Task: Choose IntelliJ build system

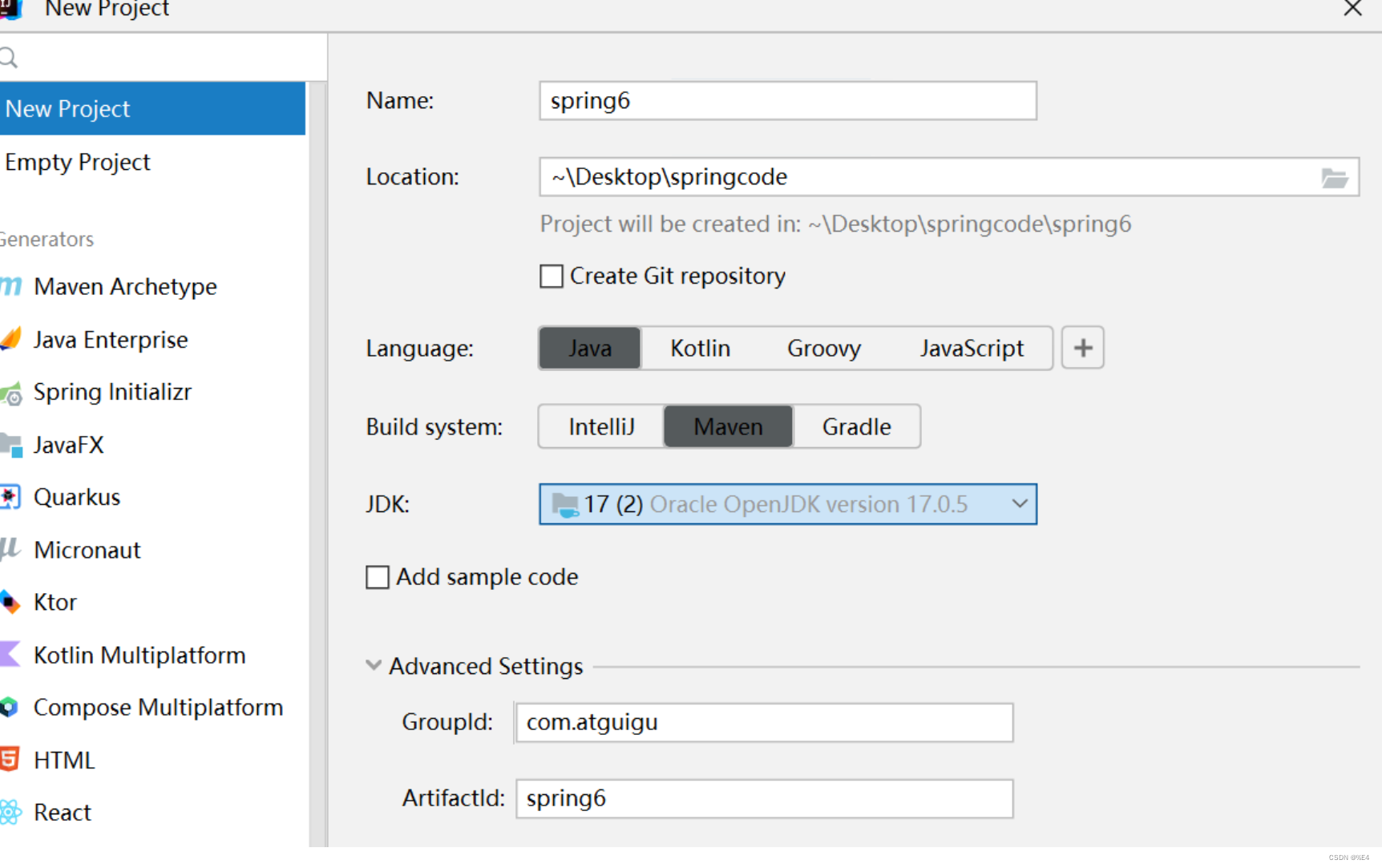Action: (601, 426)
